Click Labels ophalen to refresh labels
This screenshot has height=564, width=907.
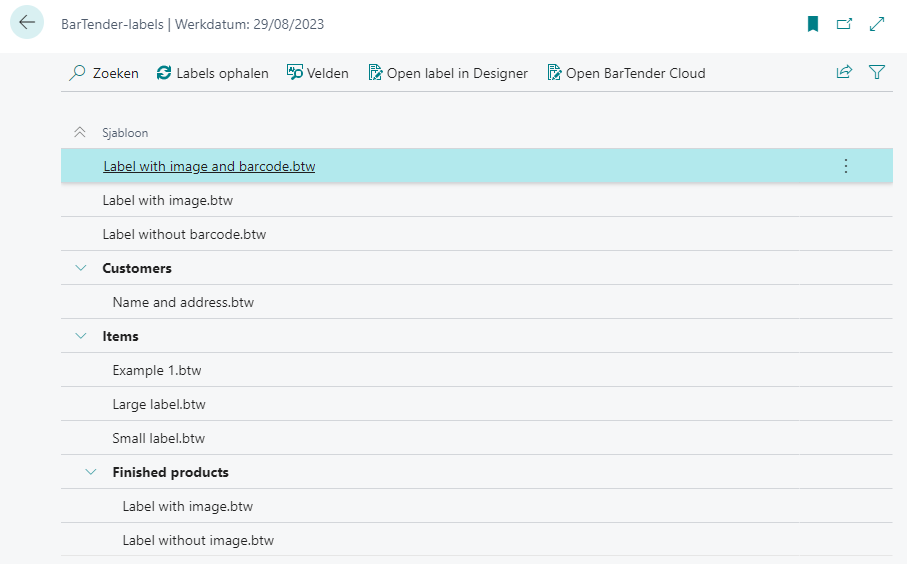click(212, 73)
